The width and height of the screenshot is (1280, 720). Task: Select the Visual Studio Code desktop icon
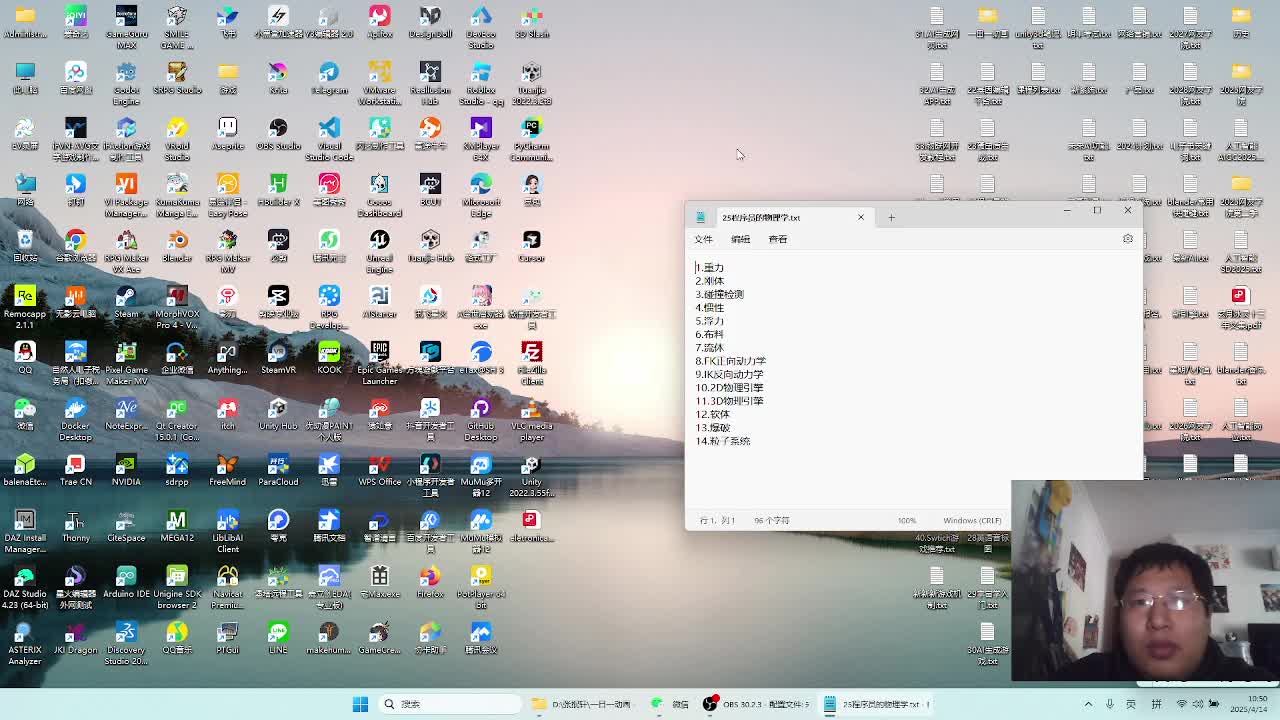click(x=329, y=139)
